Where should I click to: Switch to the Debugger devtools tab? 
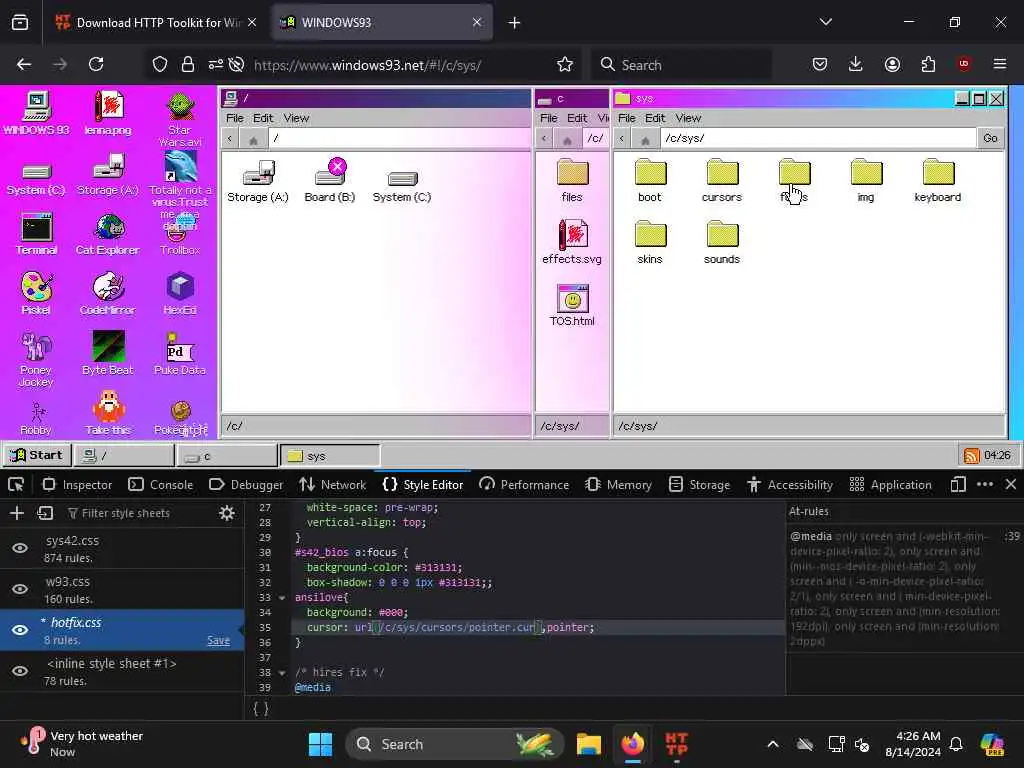coord(246,485)
